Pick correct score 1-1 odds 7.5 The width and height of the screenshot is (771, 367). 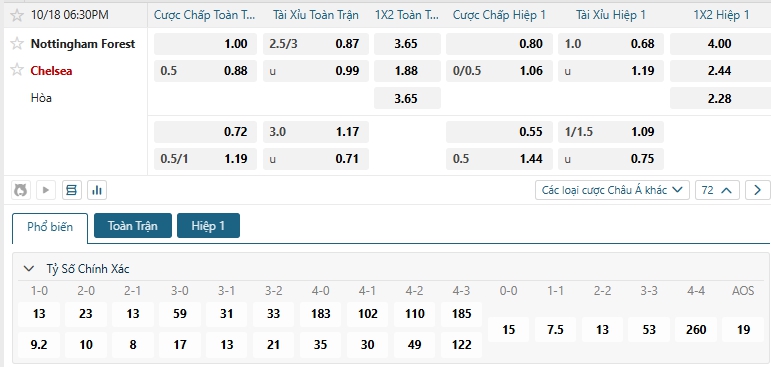click(x=555, y=330)
